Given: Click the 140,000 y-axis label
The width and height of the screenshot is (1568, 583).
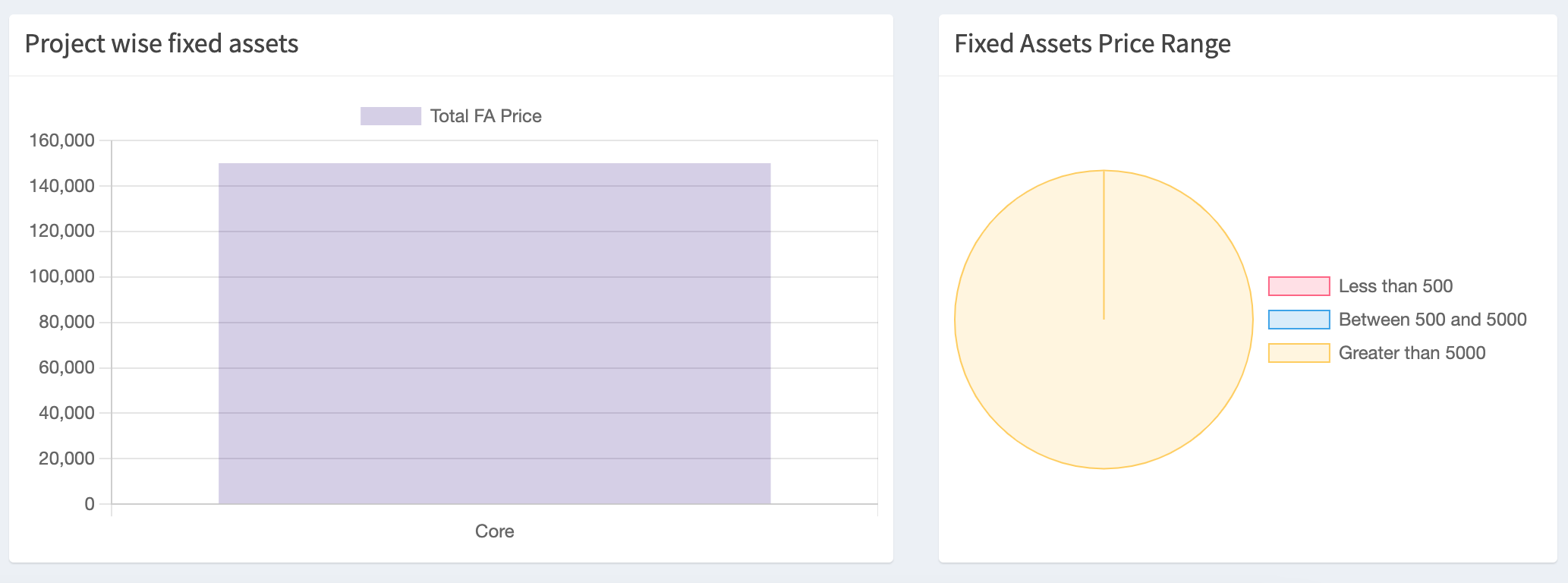Looking at the screenshot, I should (x=62, y=186).
